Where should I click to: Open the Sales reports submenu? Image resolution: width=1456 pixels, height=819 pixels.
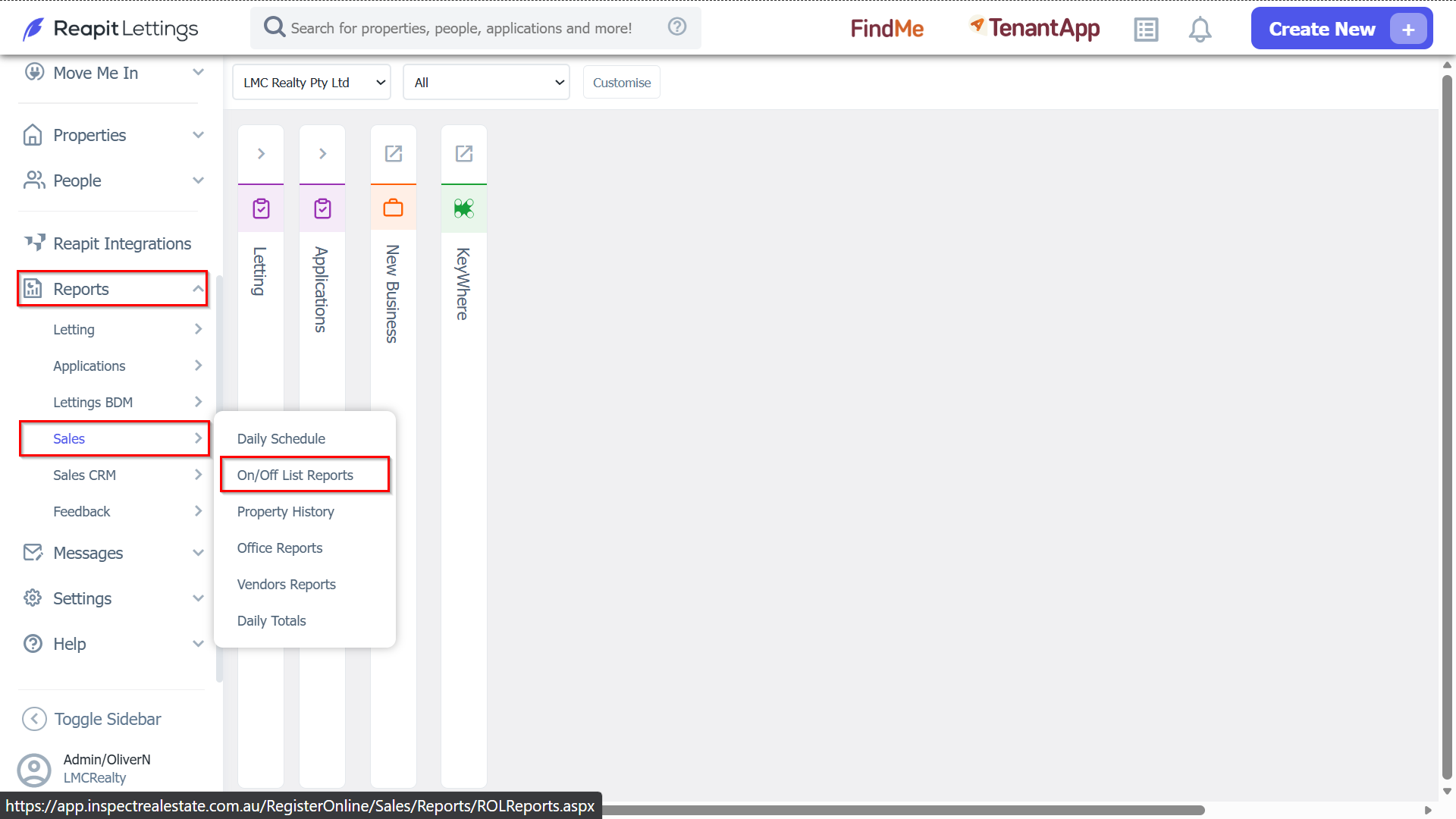pos(114,438)
